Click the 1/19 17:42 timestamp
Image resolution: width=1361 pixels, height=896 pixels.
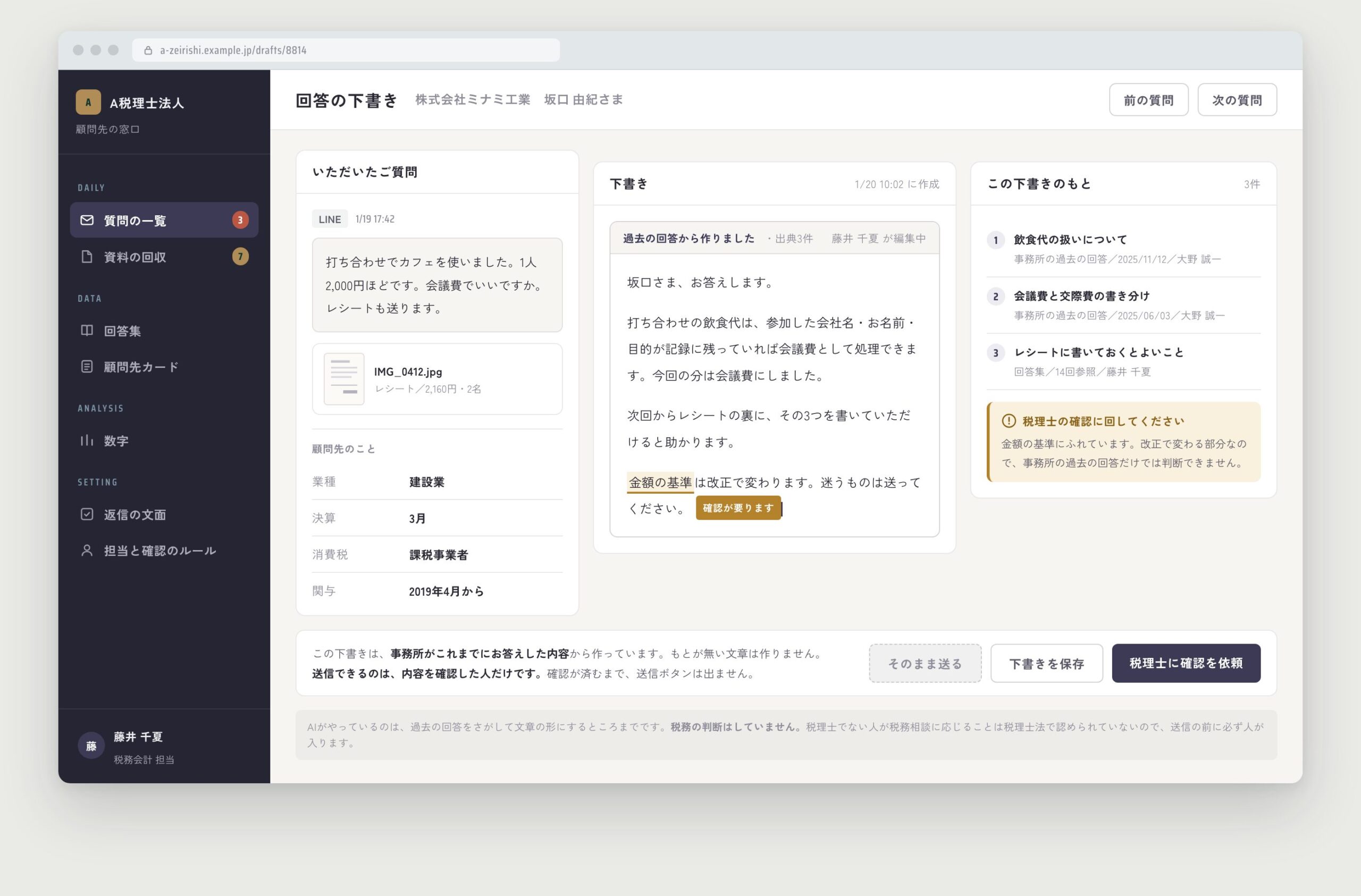[375, 219]
